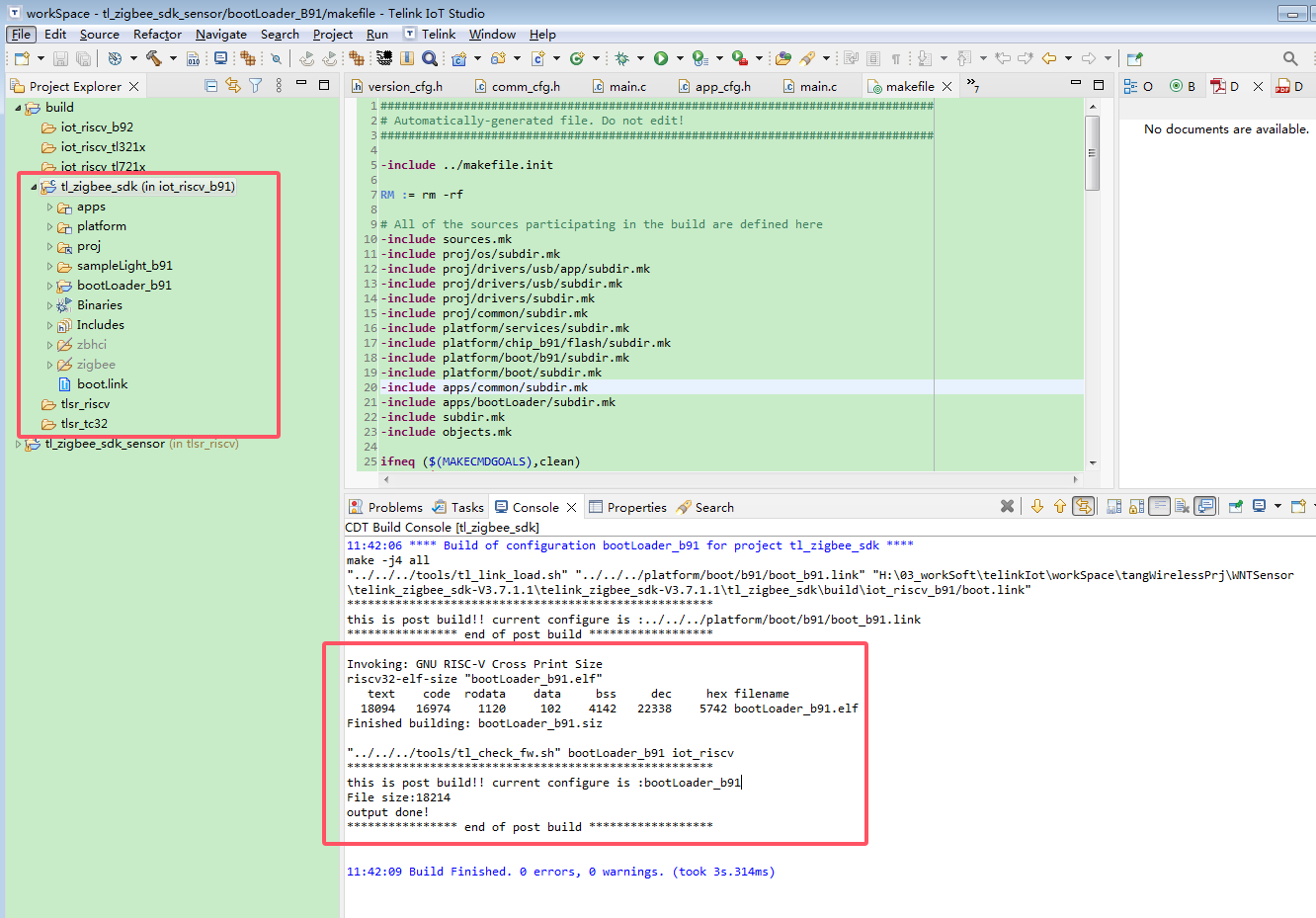Click the Debug bug icon
Screen dimensions: 1316x918
click(x=622, y=59)
